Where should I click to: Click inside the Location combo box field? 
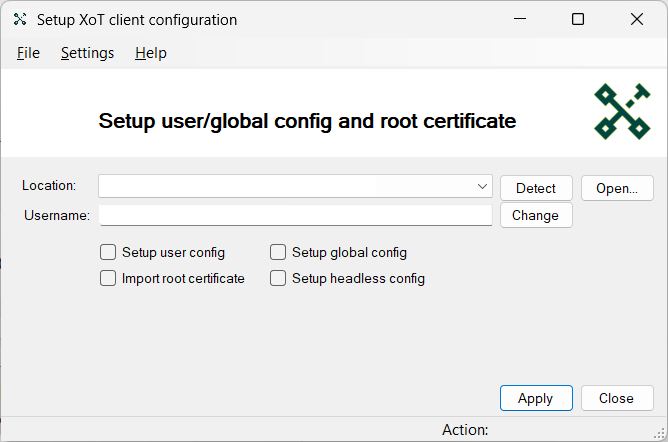point(295,187)
